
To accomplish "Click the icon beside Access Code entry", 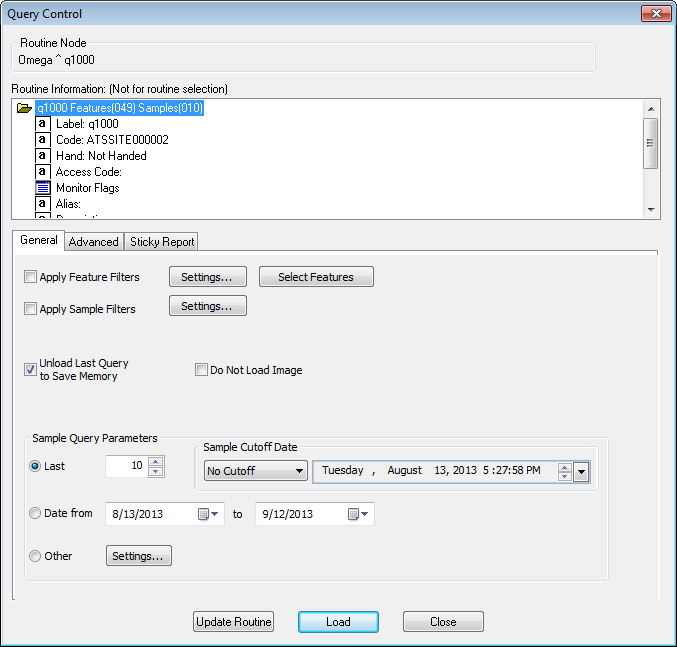I will point(43,172).
